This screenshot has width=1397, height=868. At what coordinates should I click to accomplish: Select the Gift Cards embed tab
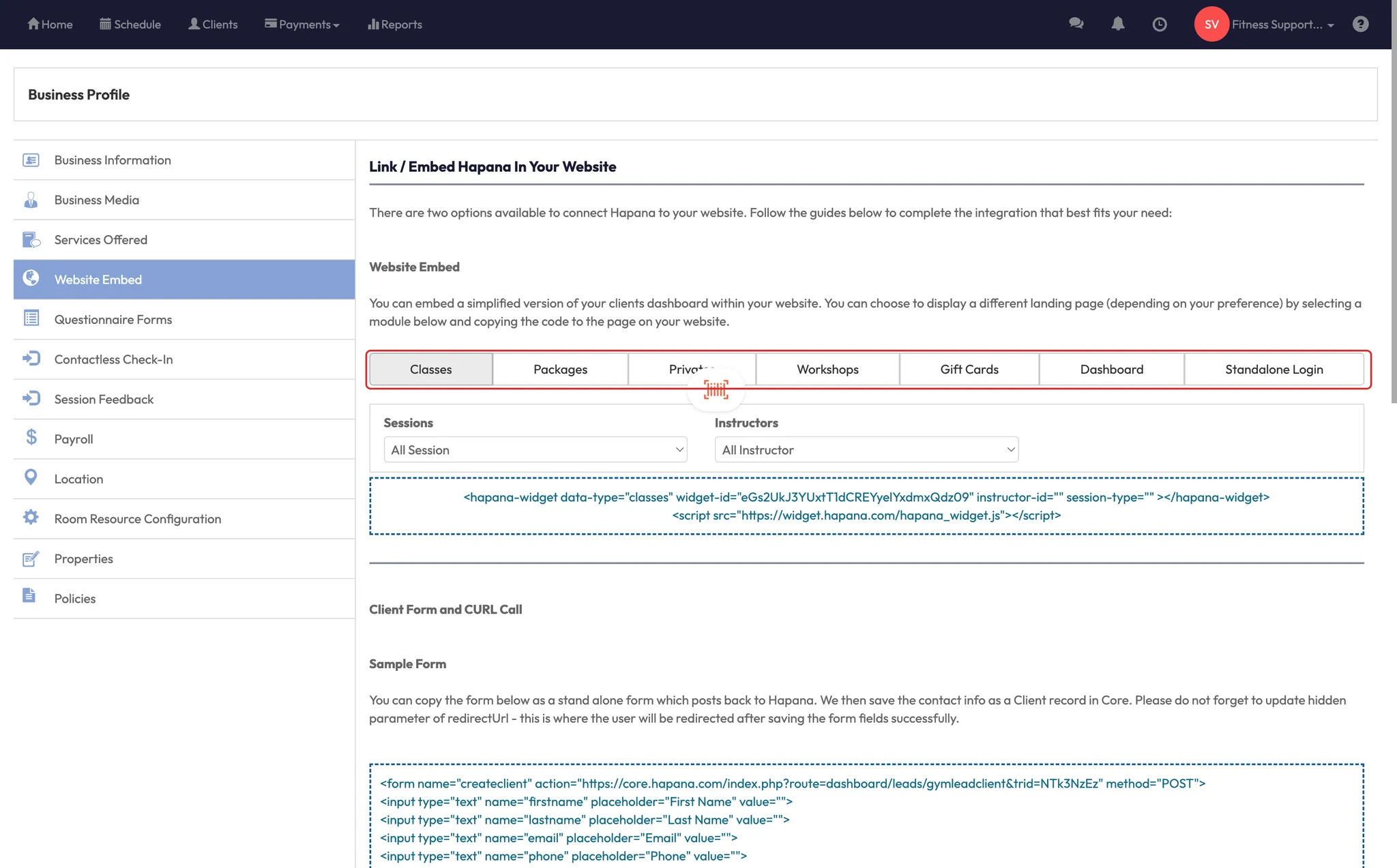(x=969, y=369)
